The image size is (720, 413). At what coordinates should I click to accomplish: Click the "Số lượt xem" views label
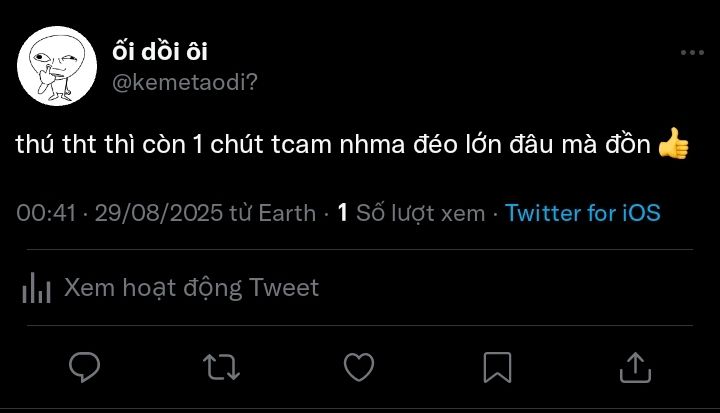(421, 213)
